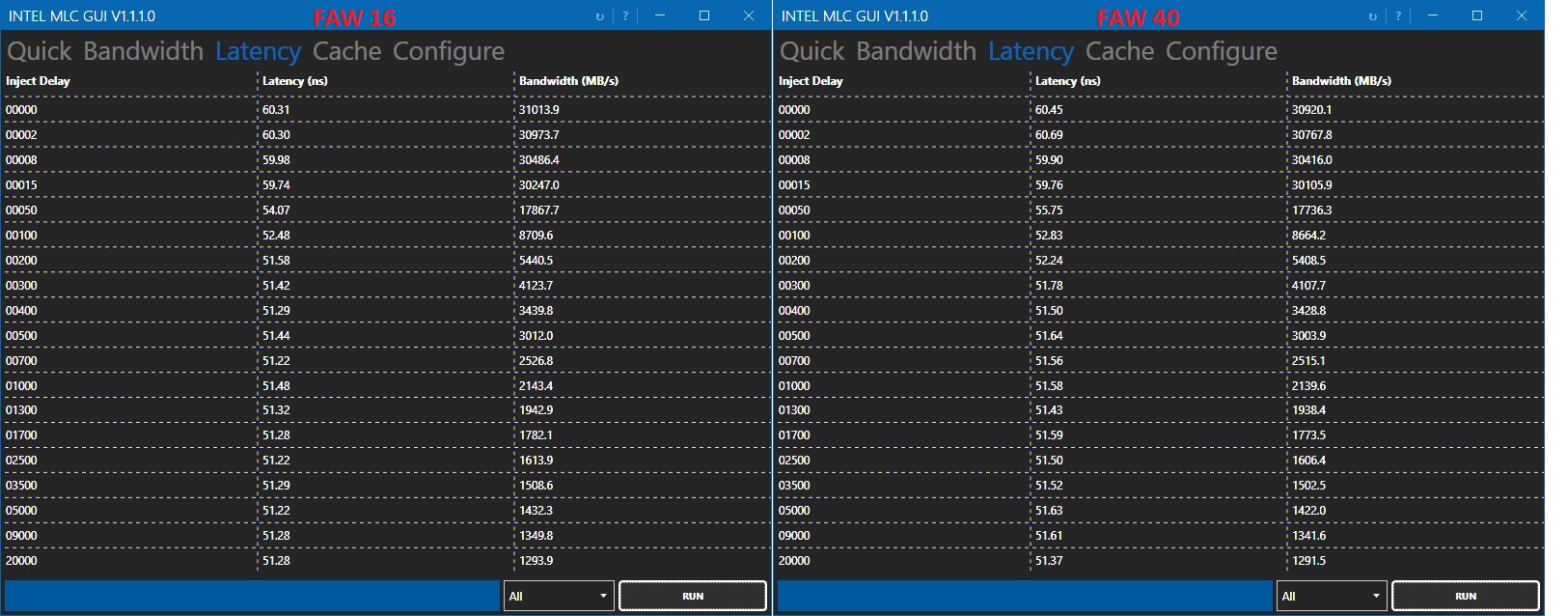Select latency value 51.58

(276, 261)
